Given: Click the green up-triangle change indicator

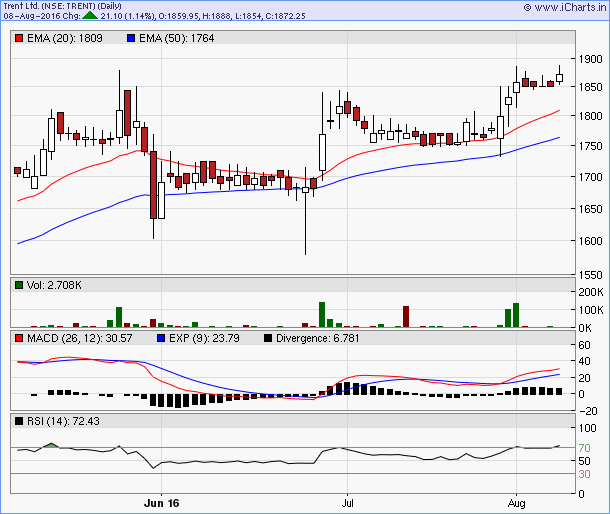Looking at the screenshot, I should 90,16.
